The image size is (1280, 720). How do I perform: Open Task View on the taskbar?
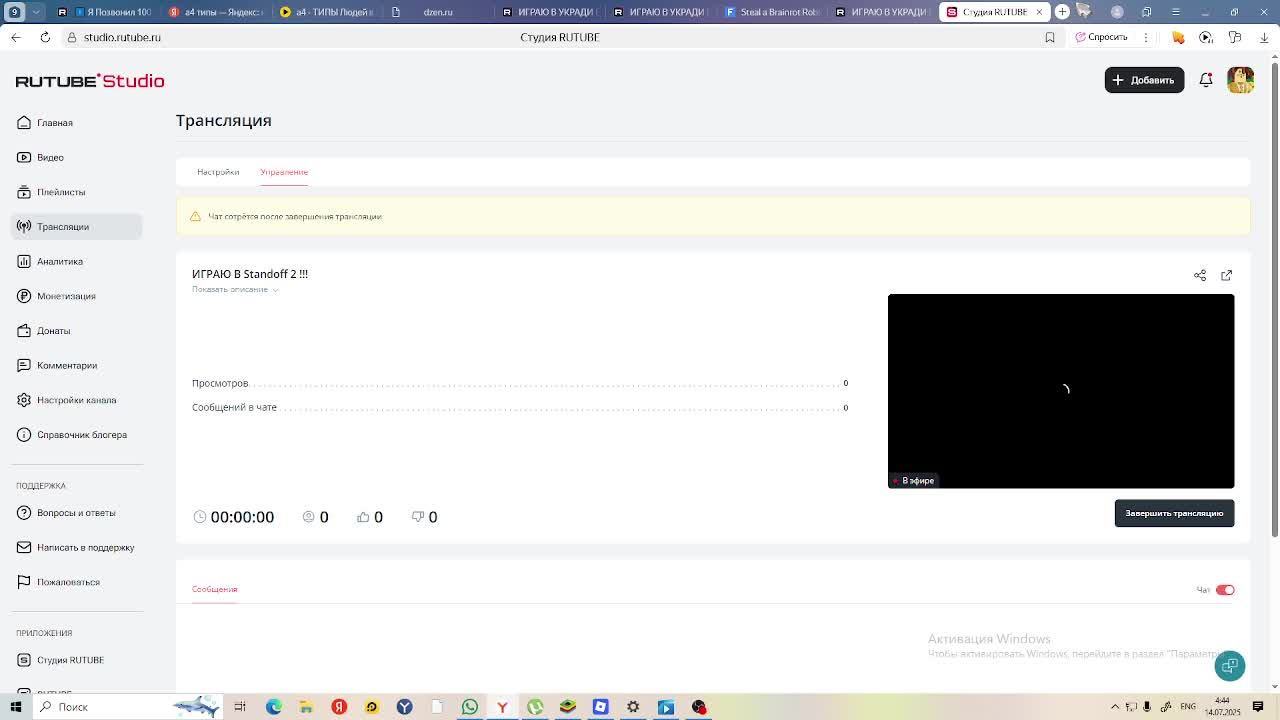[x=240, y=707]
